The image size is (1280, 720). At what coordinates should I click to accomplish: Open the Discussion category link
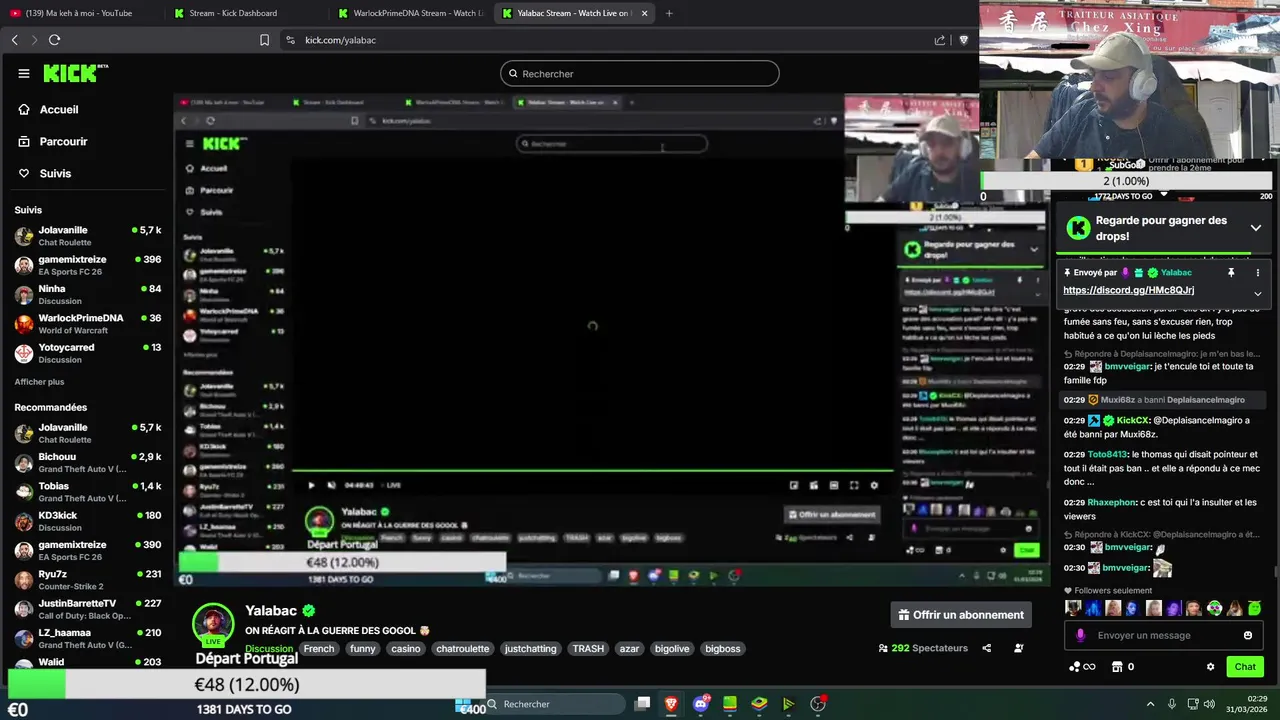pos(269,649)
